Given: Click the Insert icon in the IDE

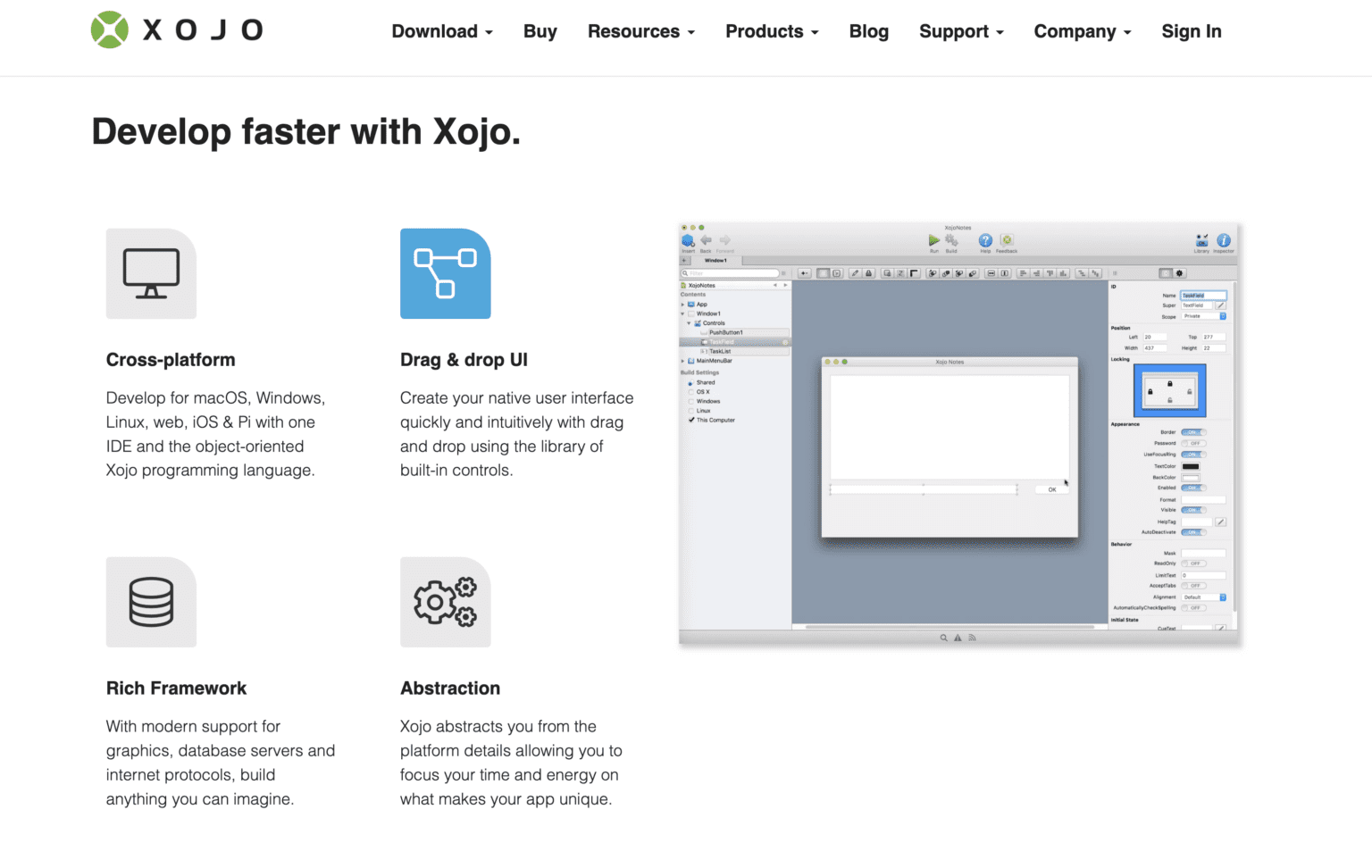Looking at the screenshot, I should click(x=689, y=241).
